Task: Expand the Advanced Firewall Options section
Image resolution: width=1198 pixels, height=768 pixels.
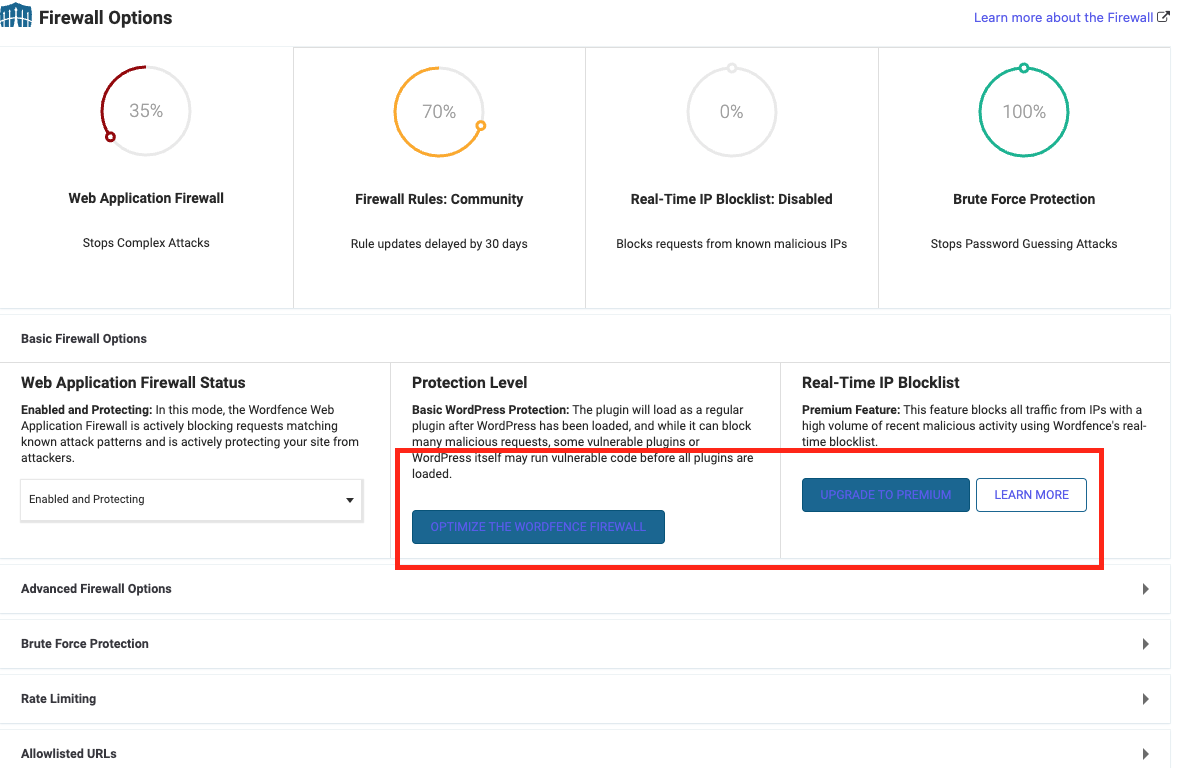Action: (x=585, y=589)
